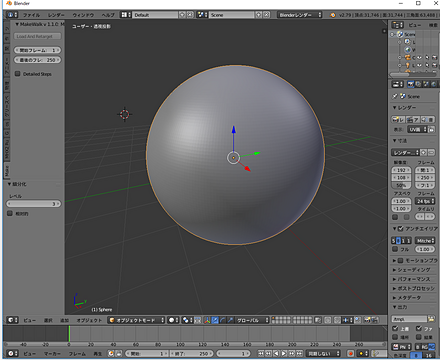Open the レンダー menu in top bar

pos(56,15)
